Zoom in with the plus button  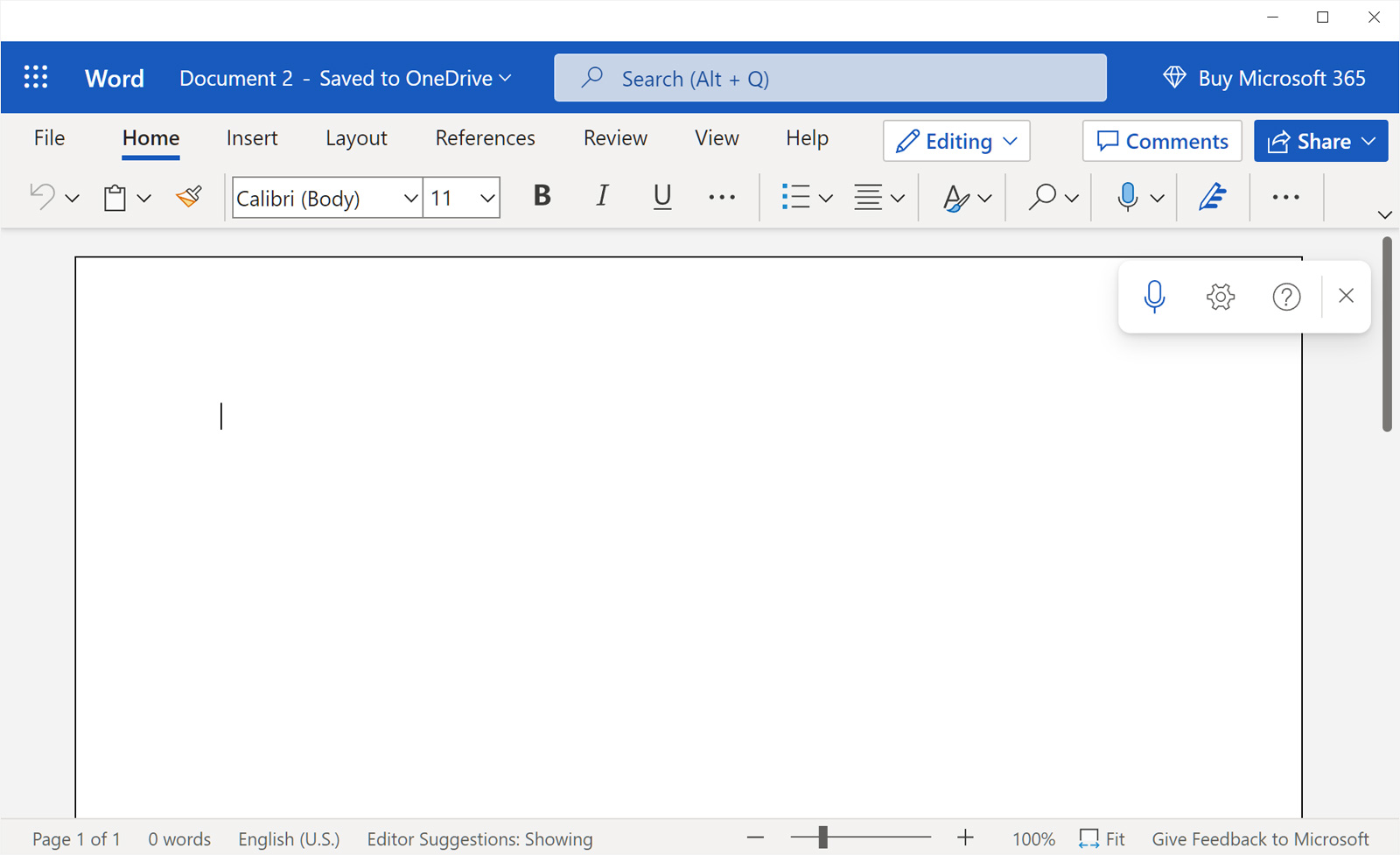point(965,838)
